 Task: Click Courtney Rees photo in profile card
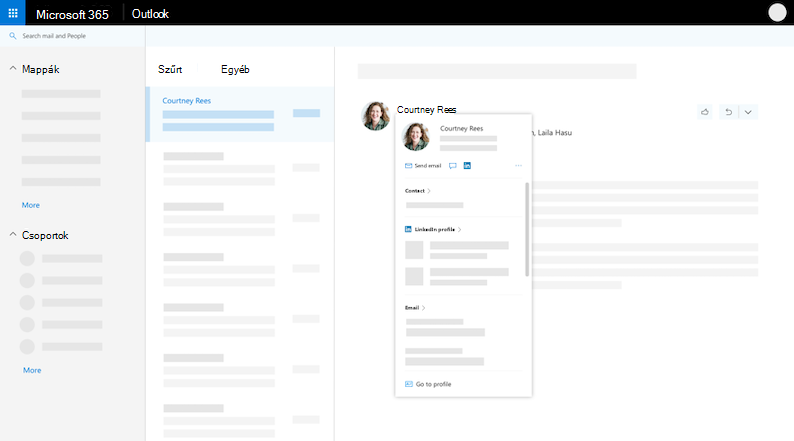tap(416, 137)
